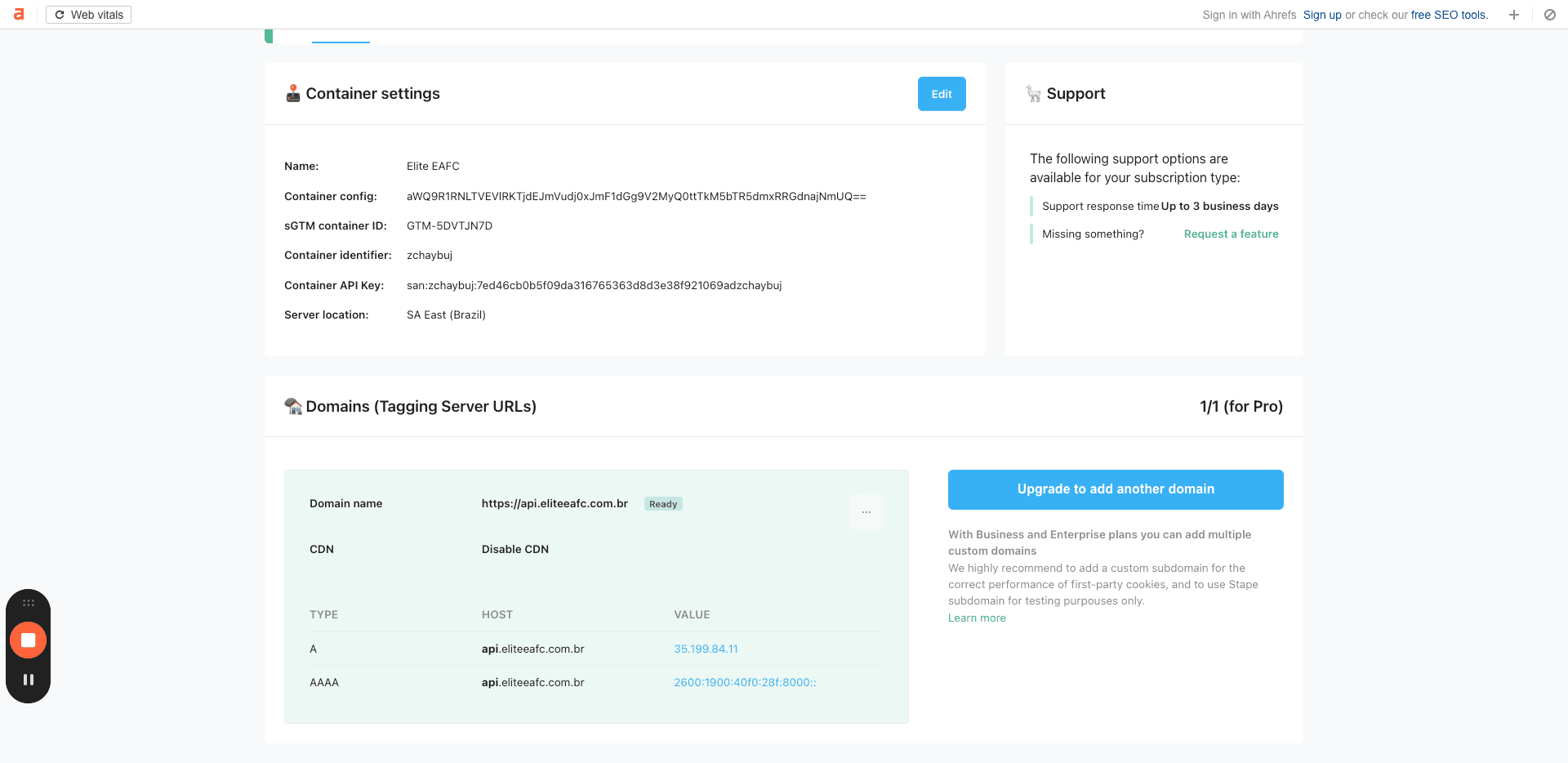Click the recorder widget drag-handle dots

[x=29, y=603]
